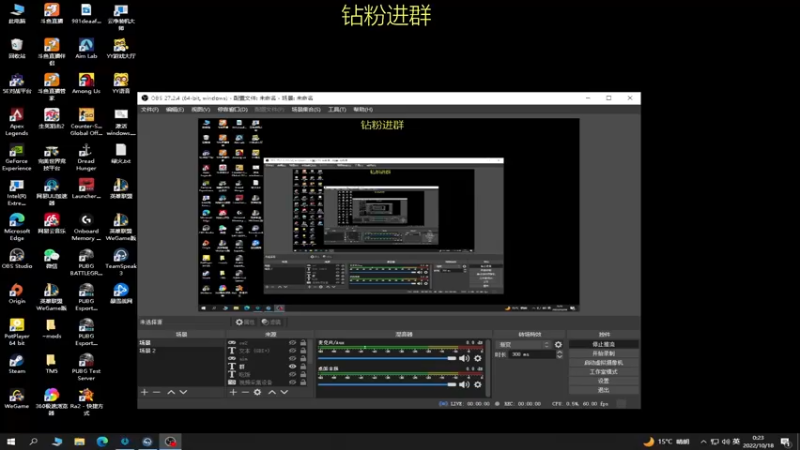Select the Apex Legends desktop icon
This screenshot has height=450, width=800.
click(16, 121)
